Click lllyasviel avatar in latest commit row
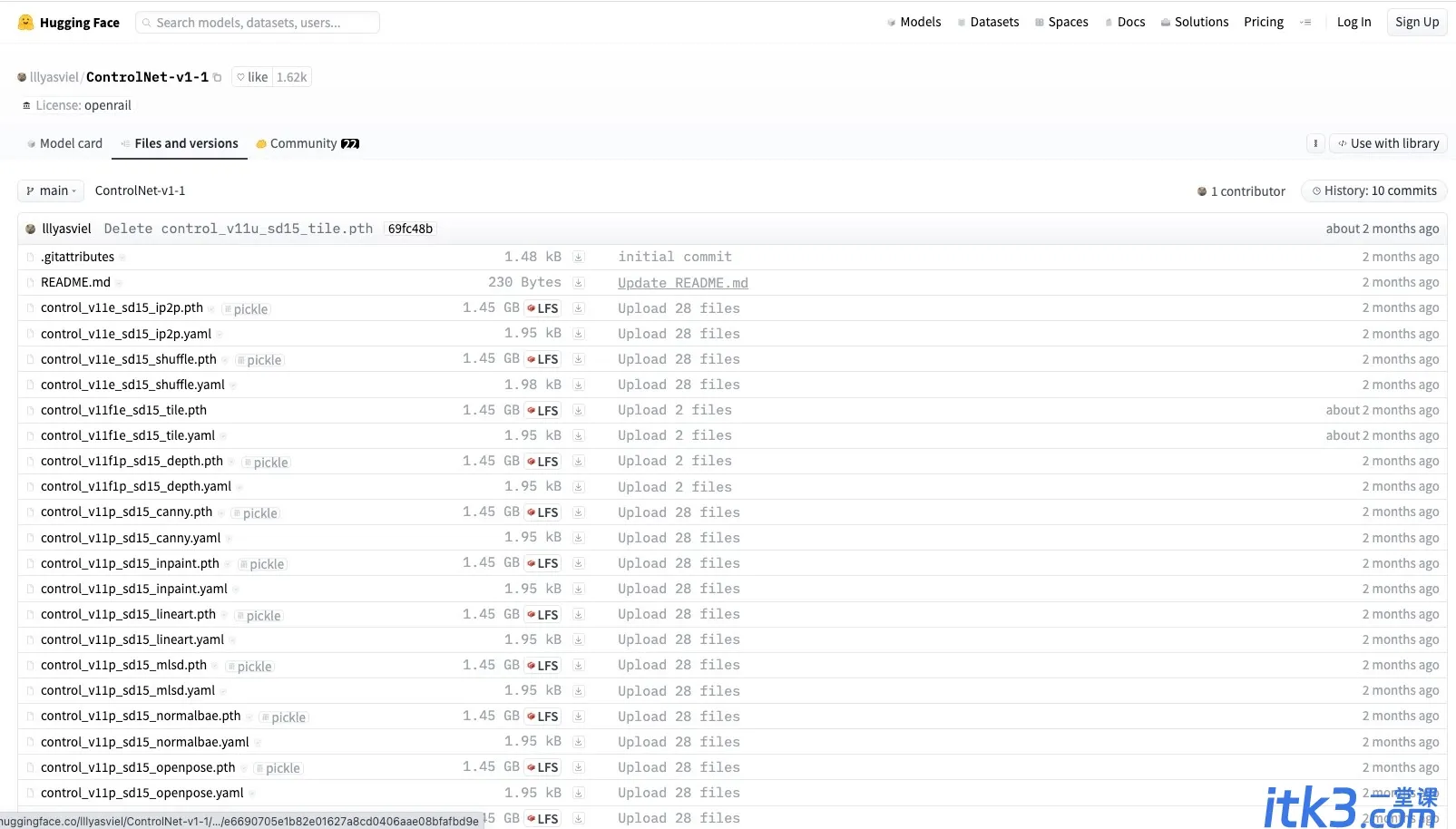The height and width of the screenshot is (829, 1456). [x=30, y=229]
